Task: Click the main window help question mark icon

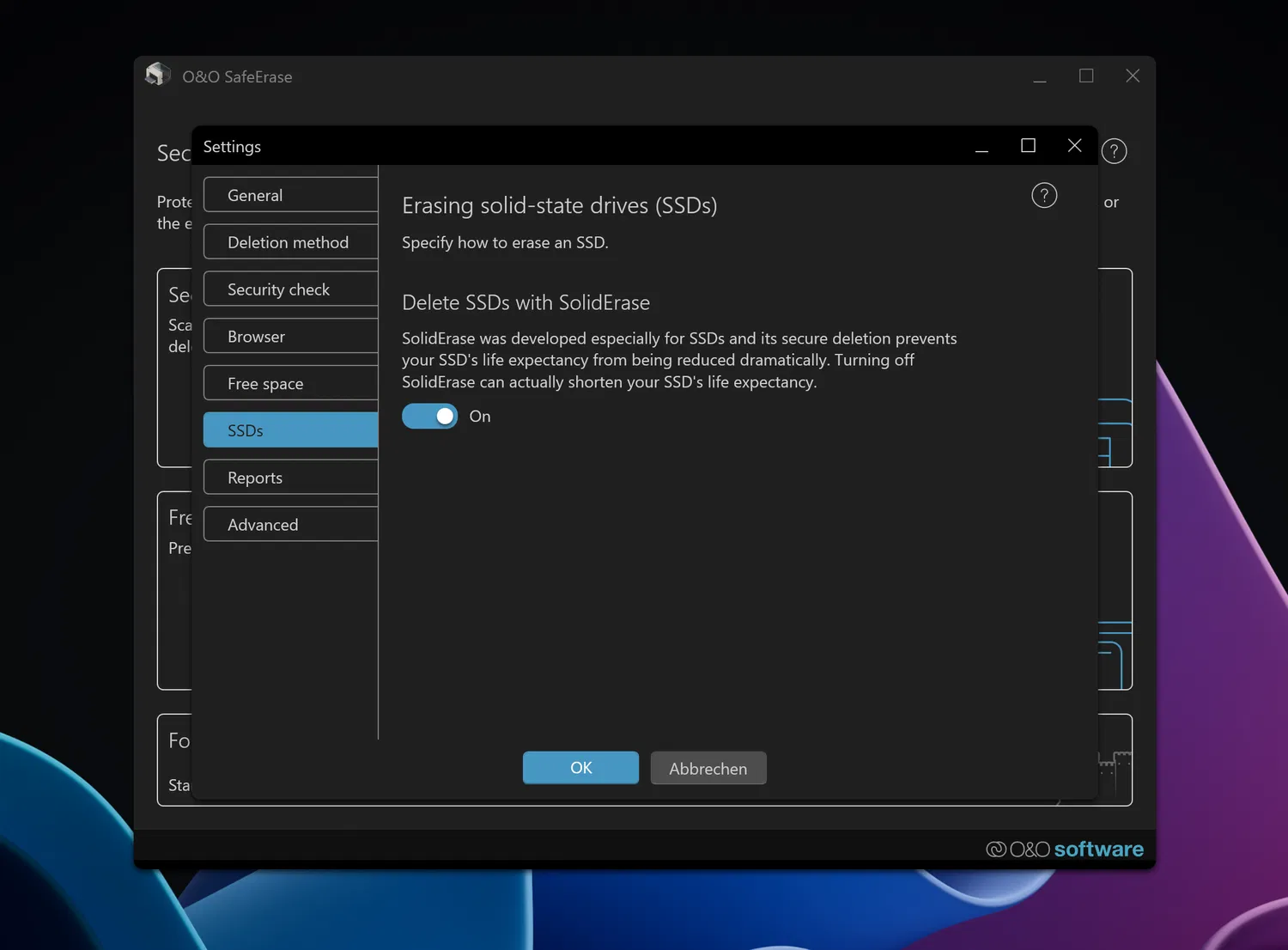Action: 1114,151
